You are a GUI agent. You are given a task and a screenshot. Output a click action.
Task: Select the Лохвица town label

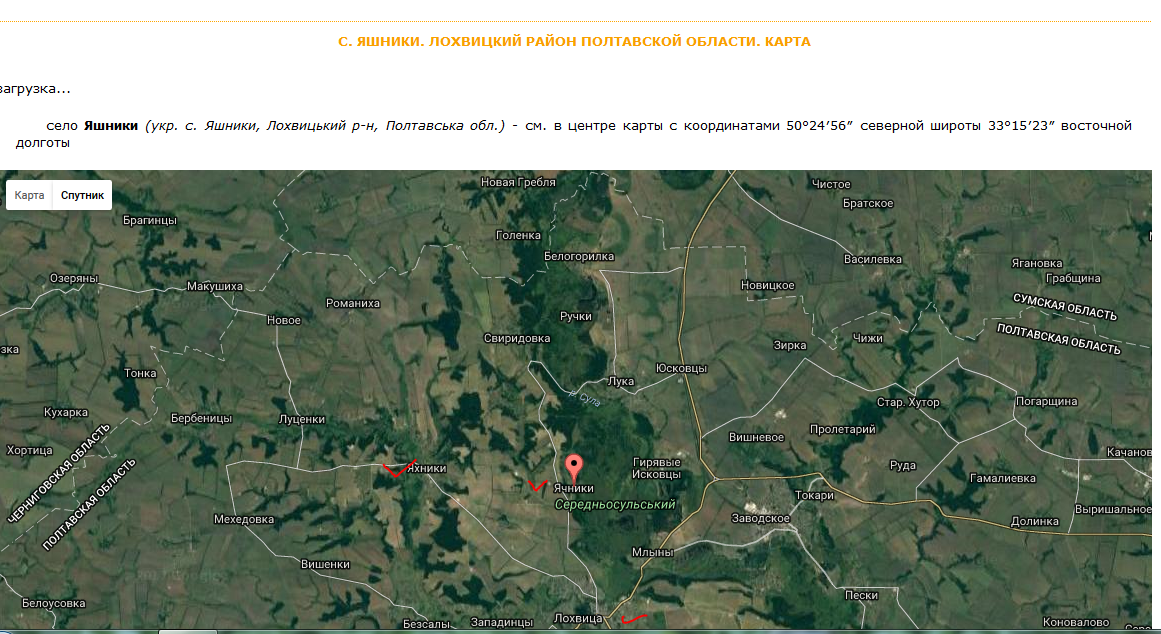tap(578, 618)
